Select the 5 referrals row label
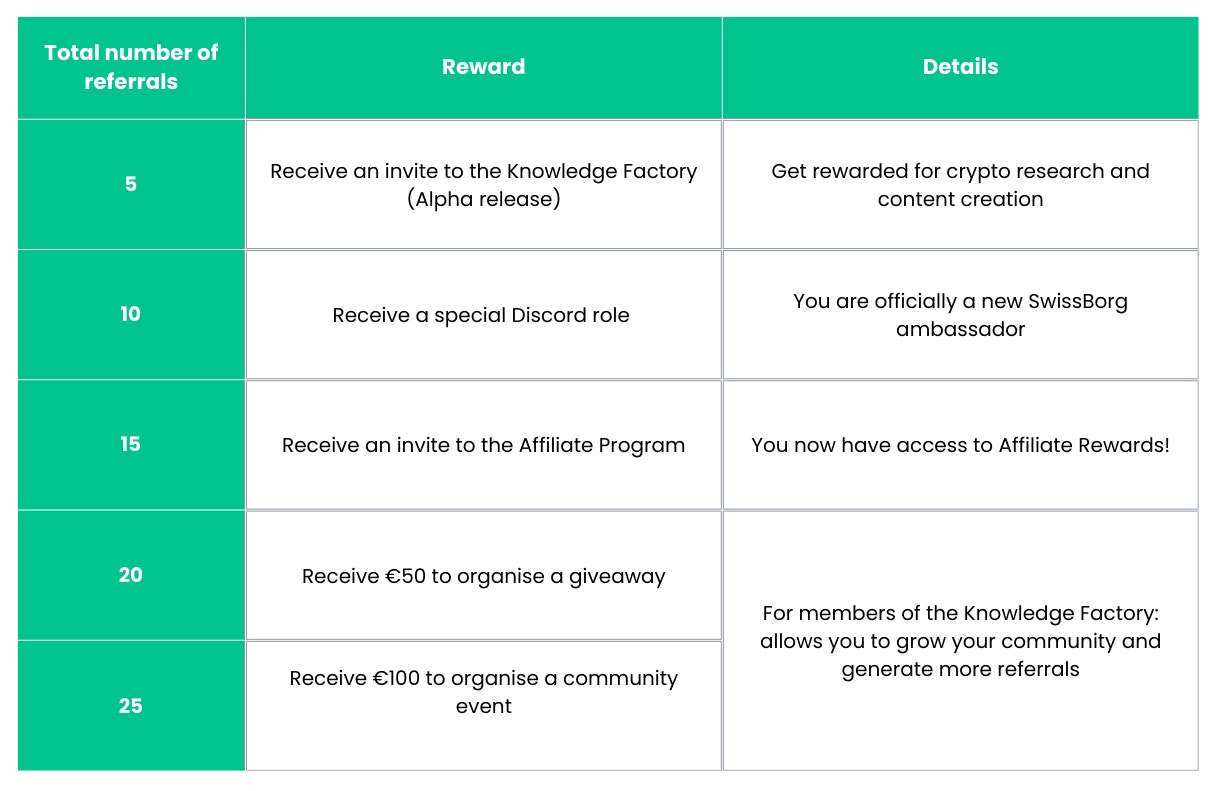1222x791 pixels. point(131,184)
